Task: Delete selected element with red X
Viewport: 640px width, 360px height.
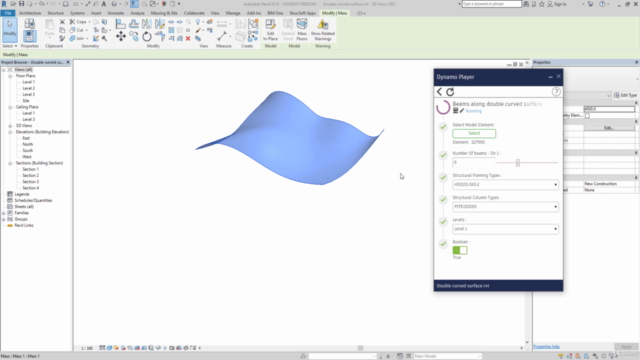Action: (x=188, y=38)
